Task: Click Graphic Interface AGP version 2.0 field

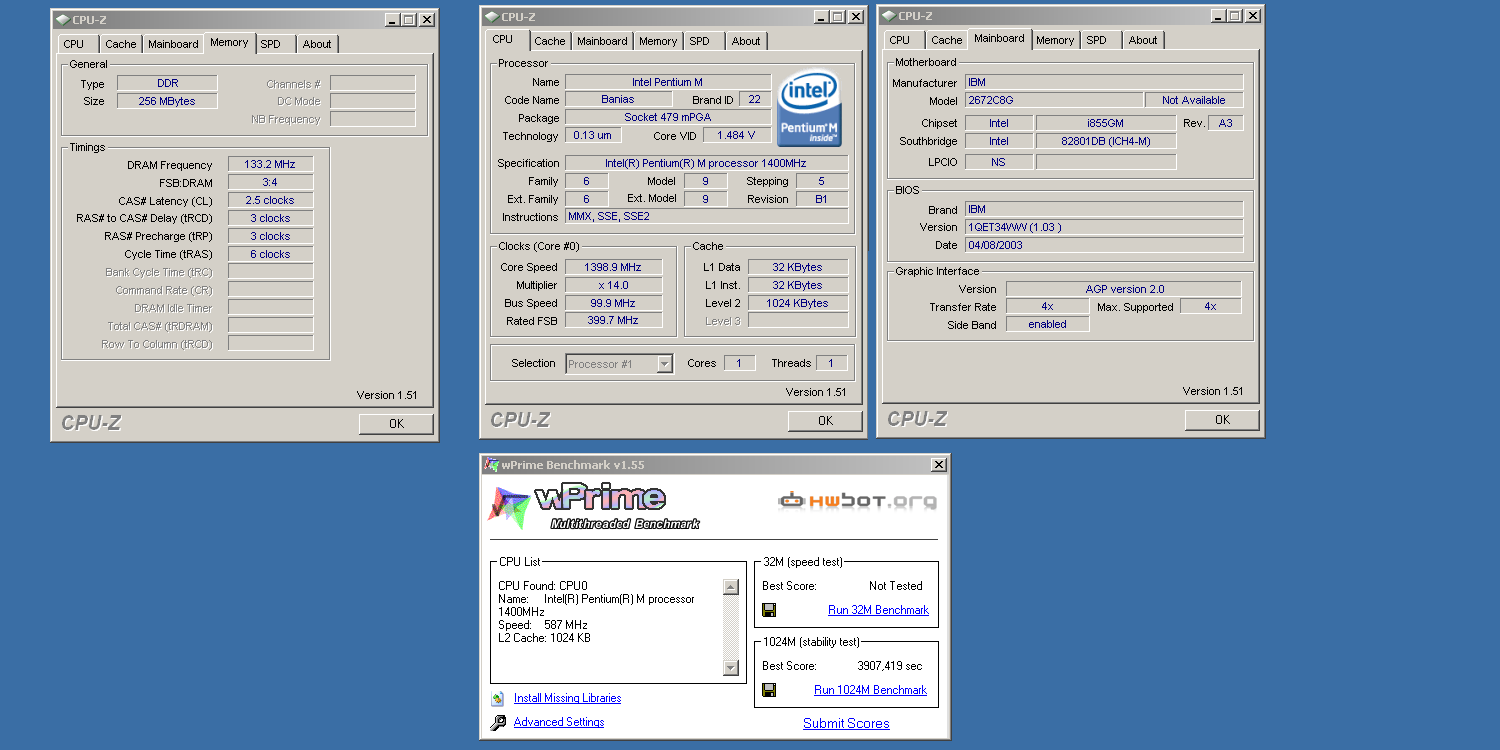Action: [x=1124, y=289]
